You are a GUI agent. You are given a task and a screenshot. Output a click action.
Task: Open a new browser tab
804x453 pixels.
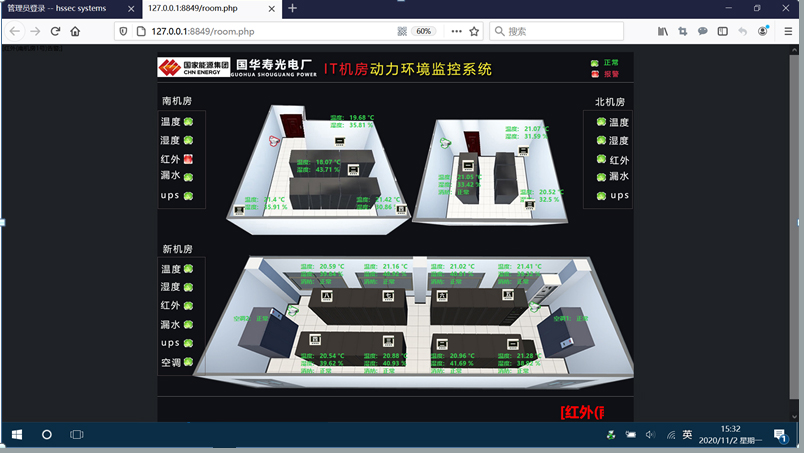(293, 8)
